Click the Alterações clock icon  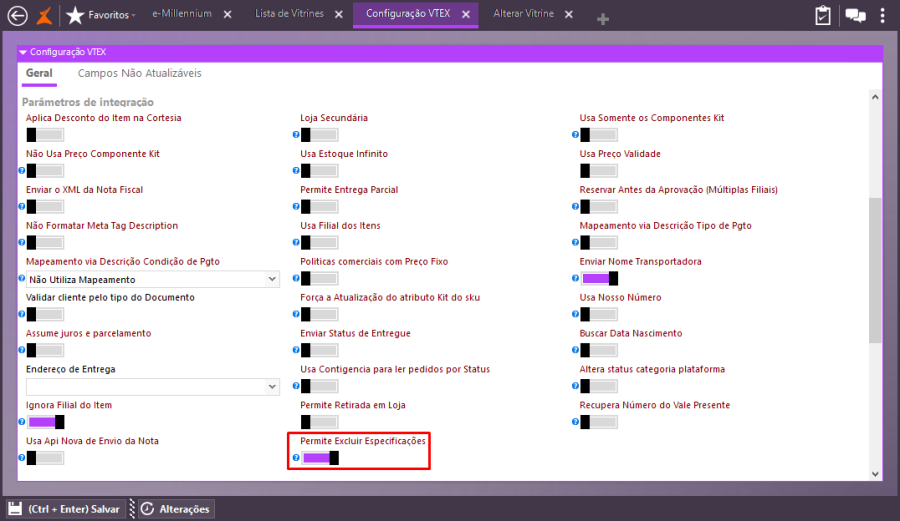coord(148,509)
